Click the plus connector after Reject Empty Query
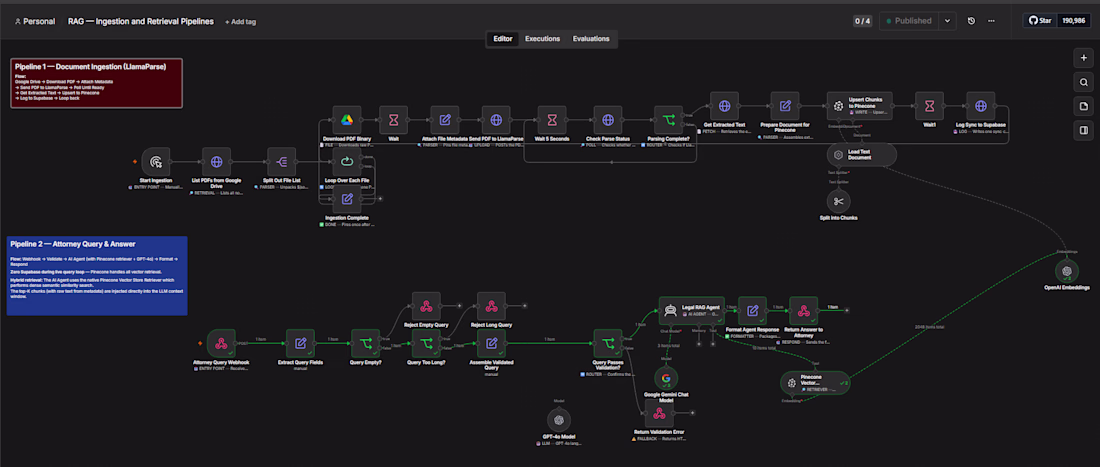Screen dimensions: 1100x467 [460, 306]
